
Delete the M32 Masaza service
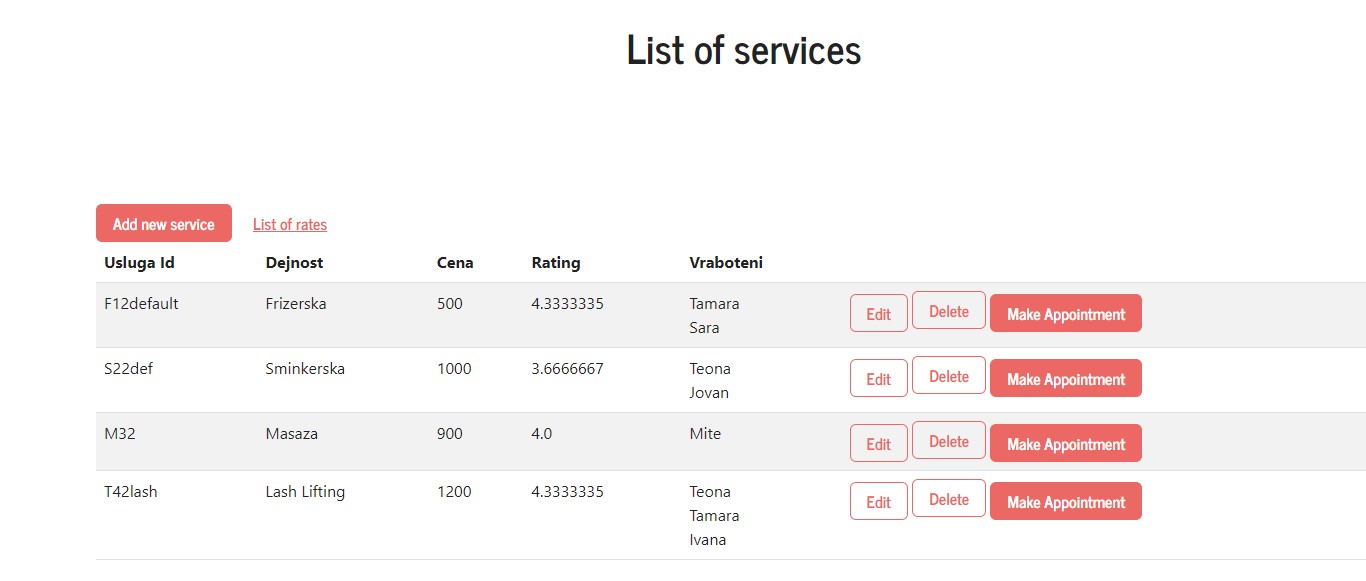pos(948,441)
